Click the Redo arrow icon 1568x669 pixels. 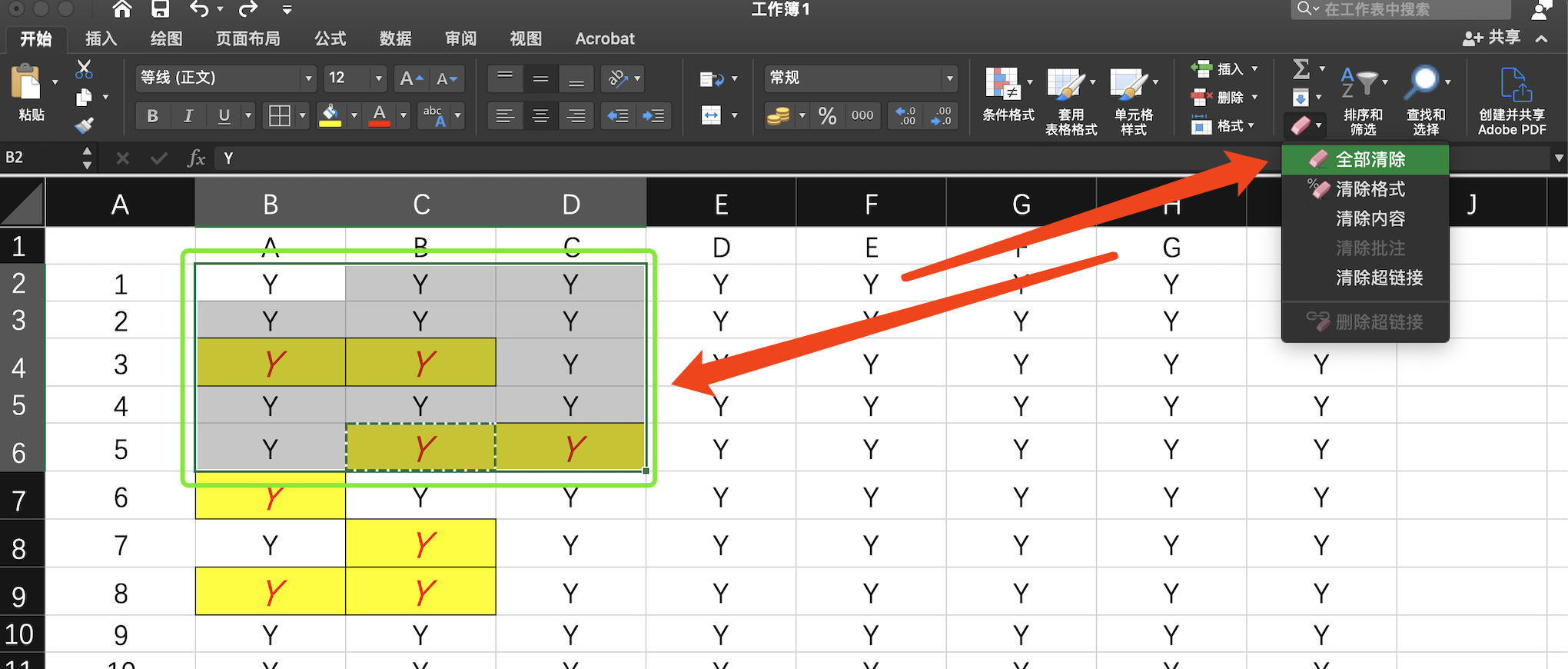click(247, 9)
